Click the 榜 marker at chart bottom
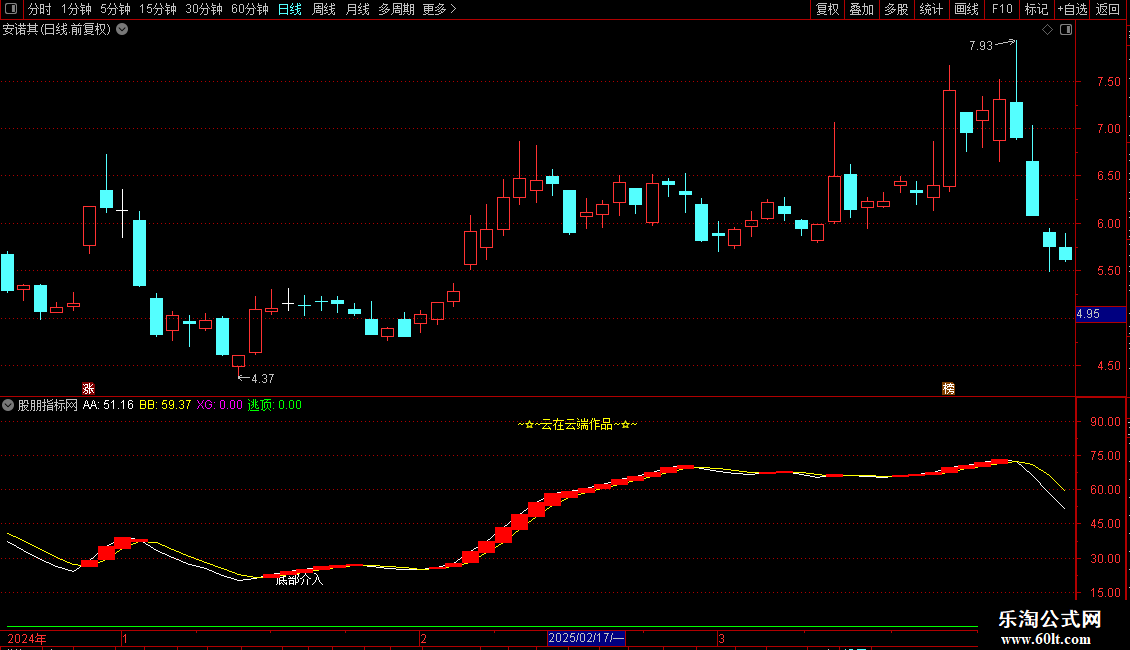The width and height of the screenshot is (1130, 650). (948, 388)
